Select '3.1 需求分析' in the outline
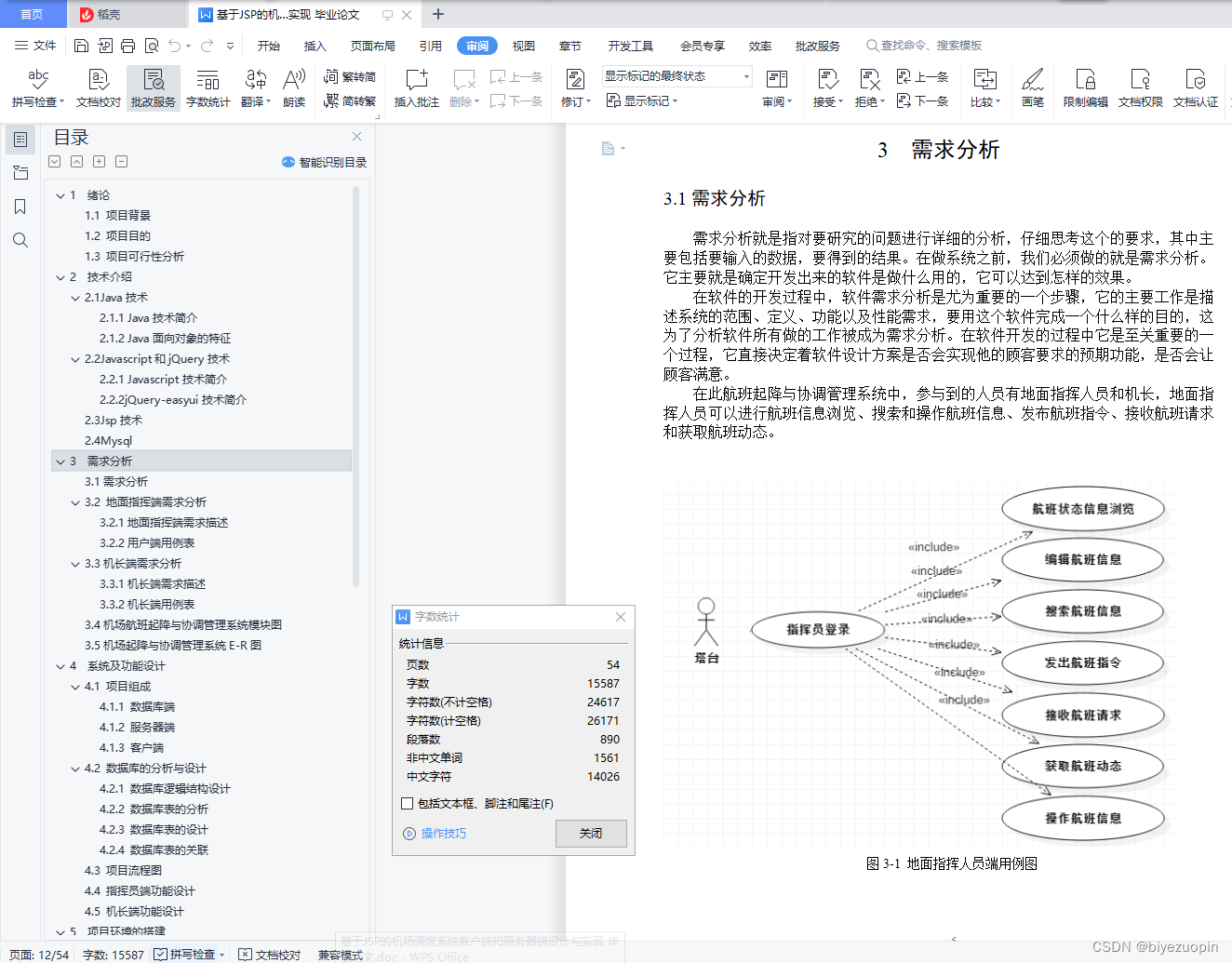Viewport: 1232px width, 963px height. [116, 482]
